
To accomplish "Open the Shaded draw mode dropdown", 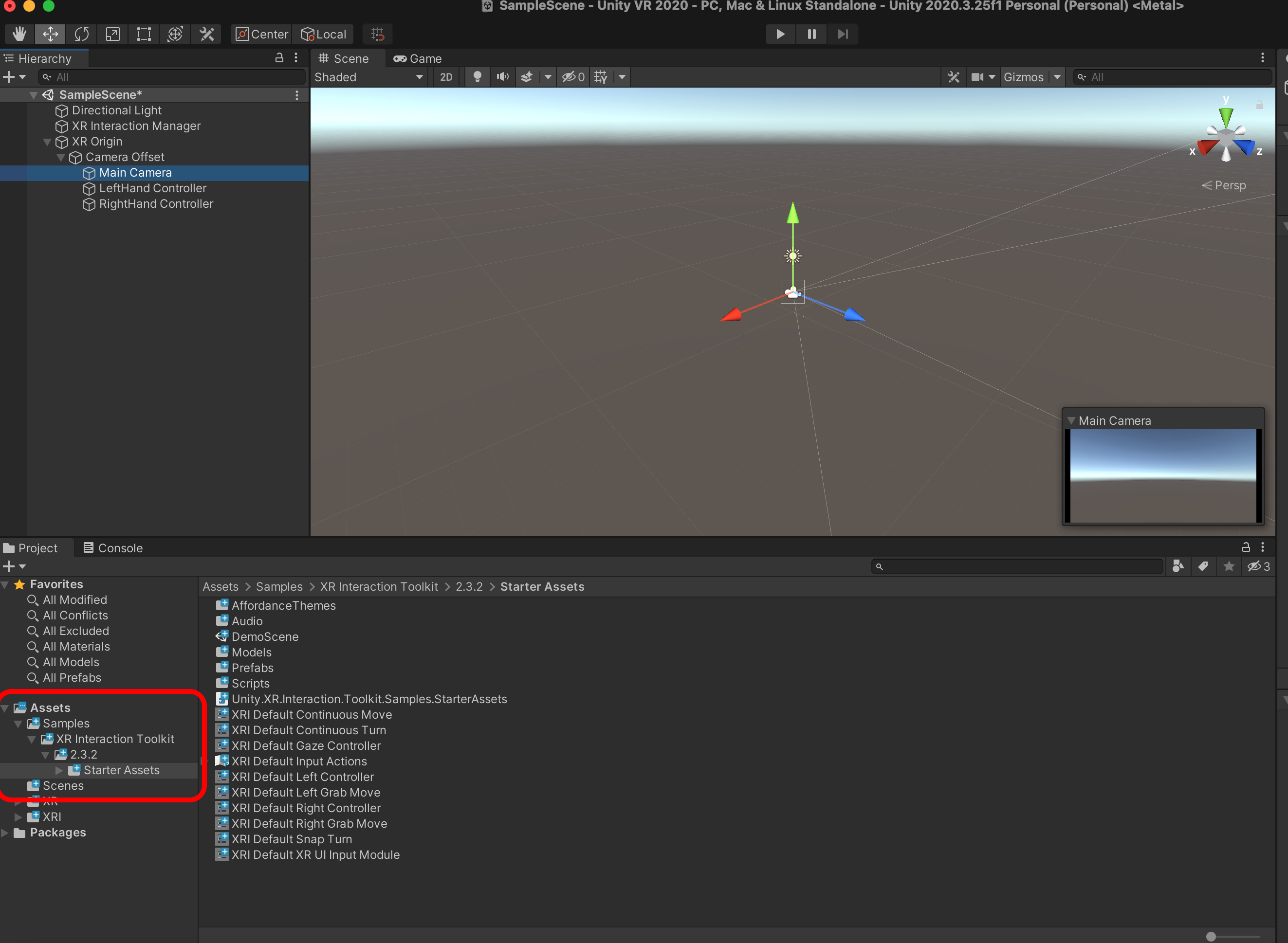I will (x=369, y=77).
